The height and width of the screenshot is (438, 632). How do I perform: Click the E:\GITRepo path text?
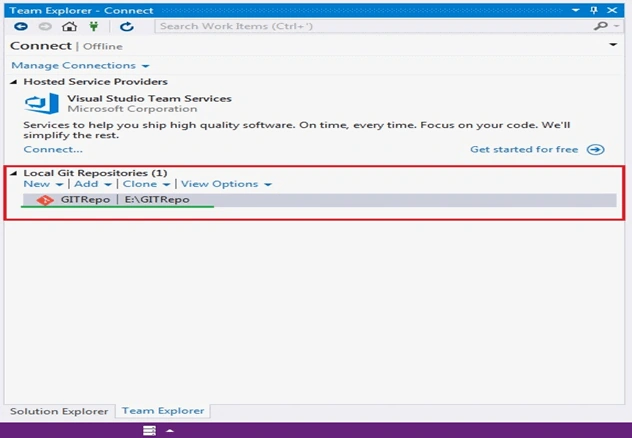(157, 199)
